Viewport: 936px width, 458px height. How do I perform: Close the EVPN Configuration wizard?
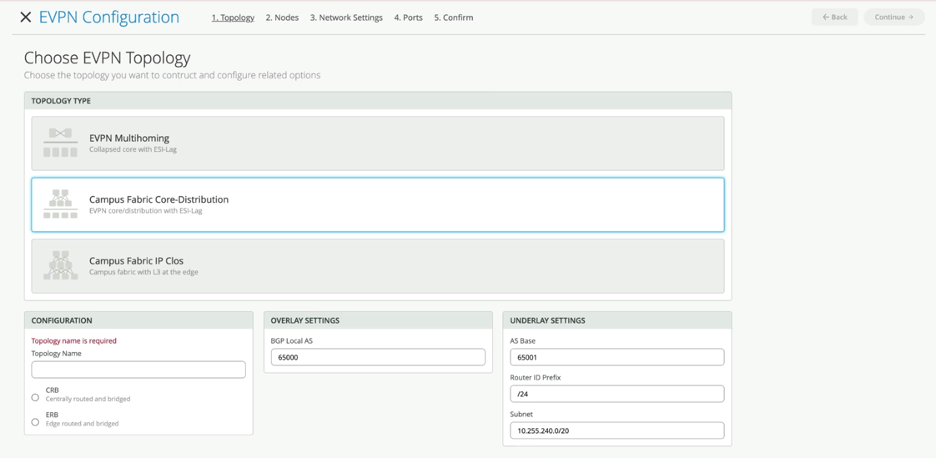(x=26, y=17)
